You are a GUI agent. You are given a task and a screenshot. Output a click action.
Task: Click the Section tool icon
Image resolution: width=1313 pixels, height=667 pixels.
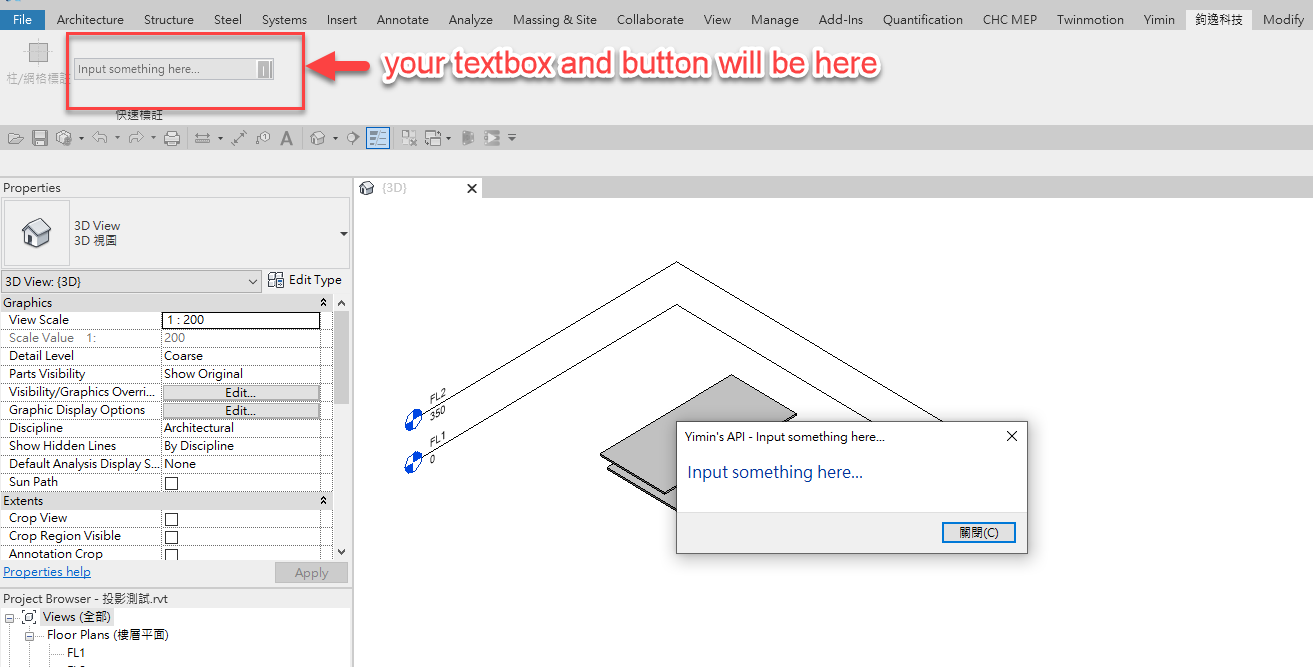click(353, 138)
